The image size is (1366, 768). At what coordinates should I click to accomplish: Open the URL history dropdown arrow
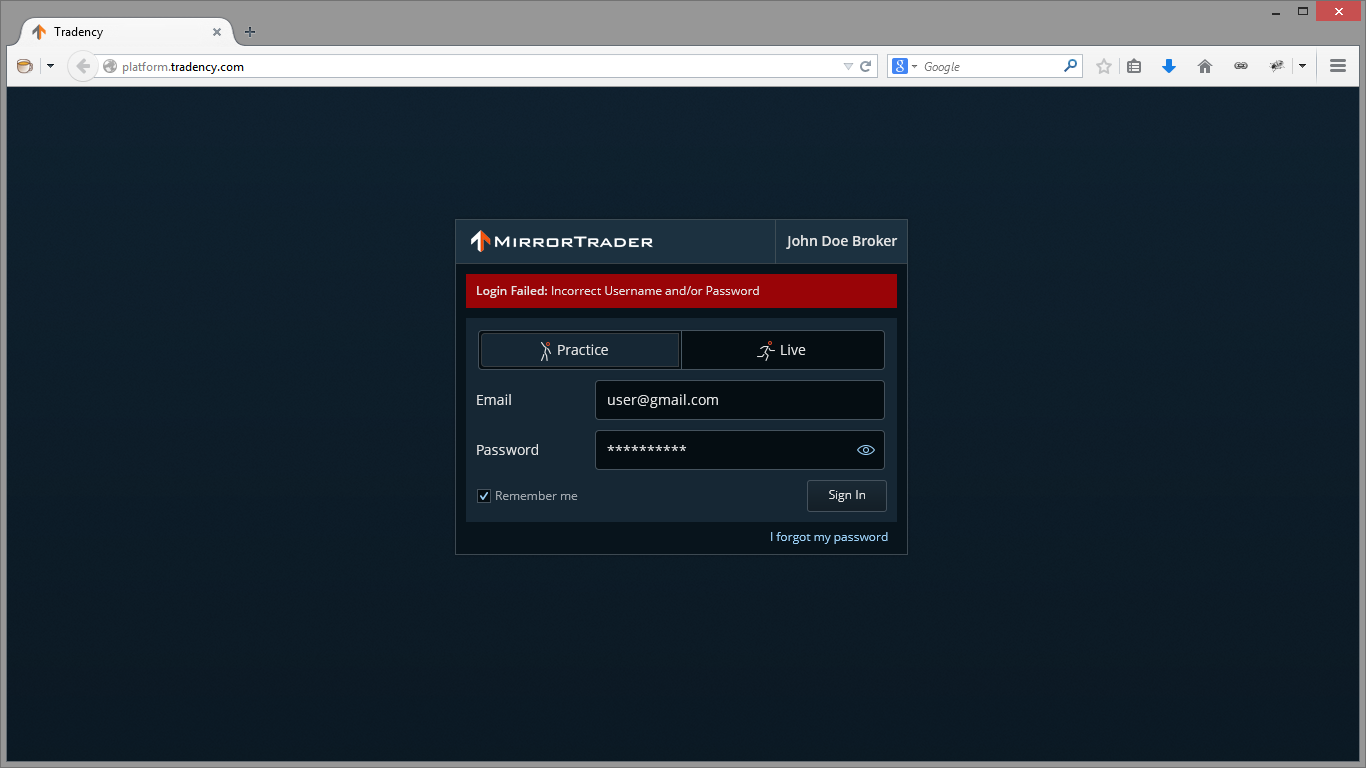pos(848,67)
